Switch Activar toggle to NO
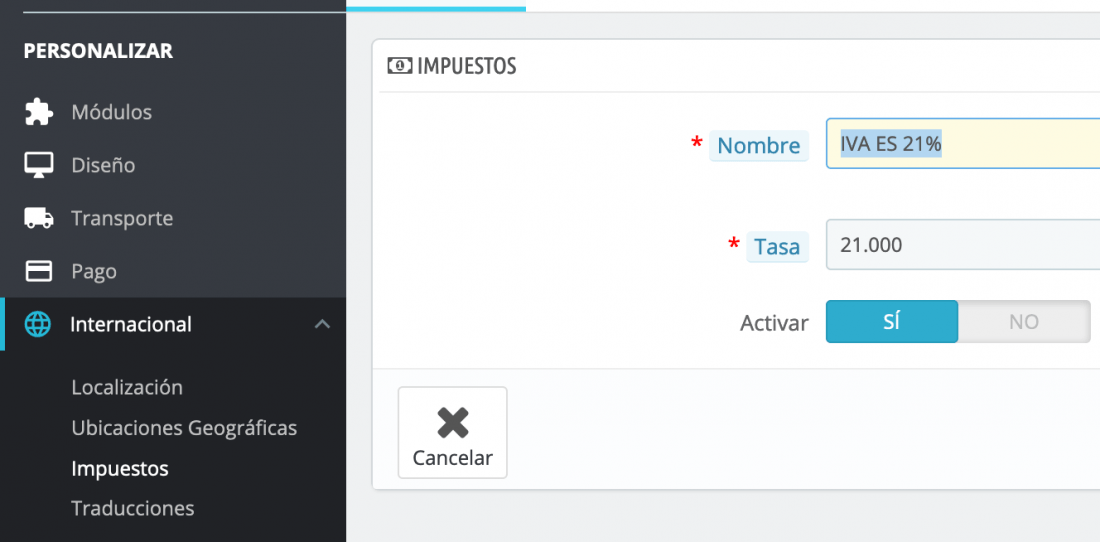Image resolution: width=1100 pixels, height=542 pixels. tap(1024, 322)
